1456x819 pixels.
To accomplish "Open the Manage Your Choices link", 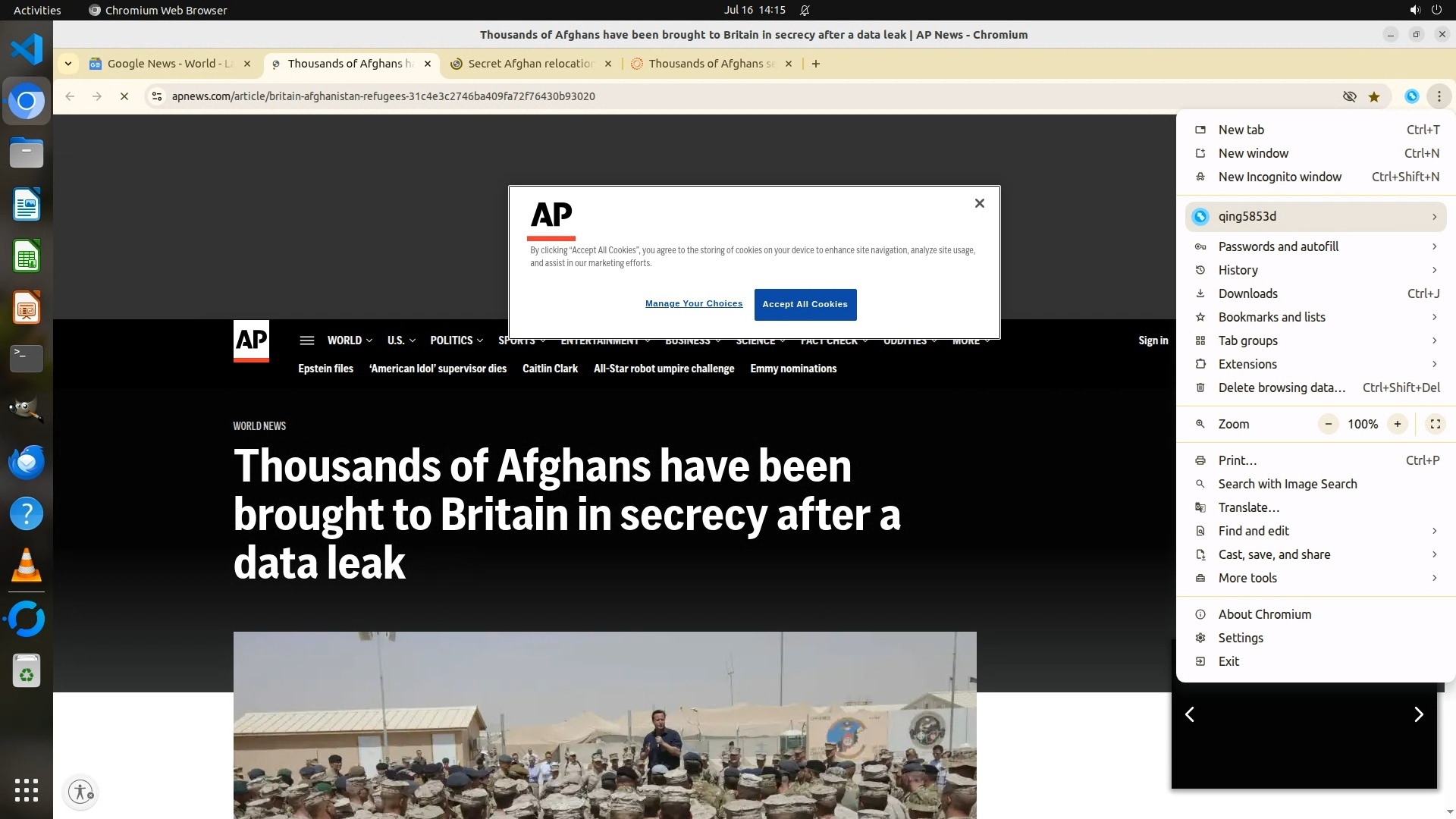I will (694, 303).
